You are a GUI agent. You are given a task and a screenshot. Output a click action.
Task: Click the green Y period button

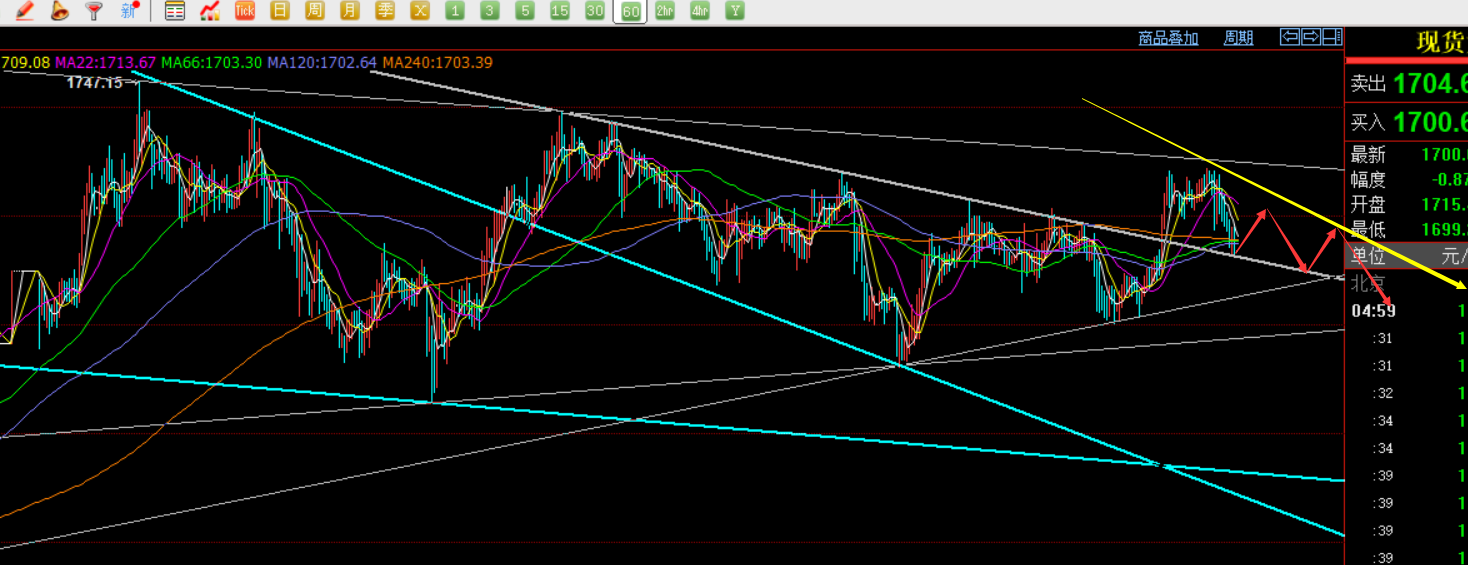tap(735, 11)
